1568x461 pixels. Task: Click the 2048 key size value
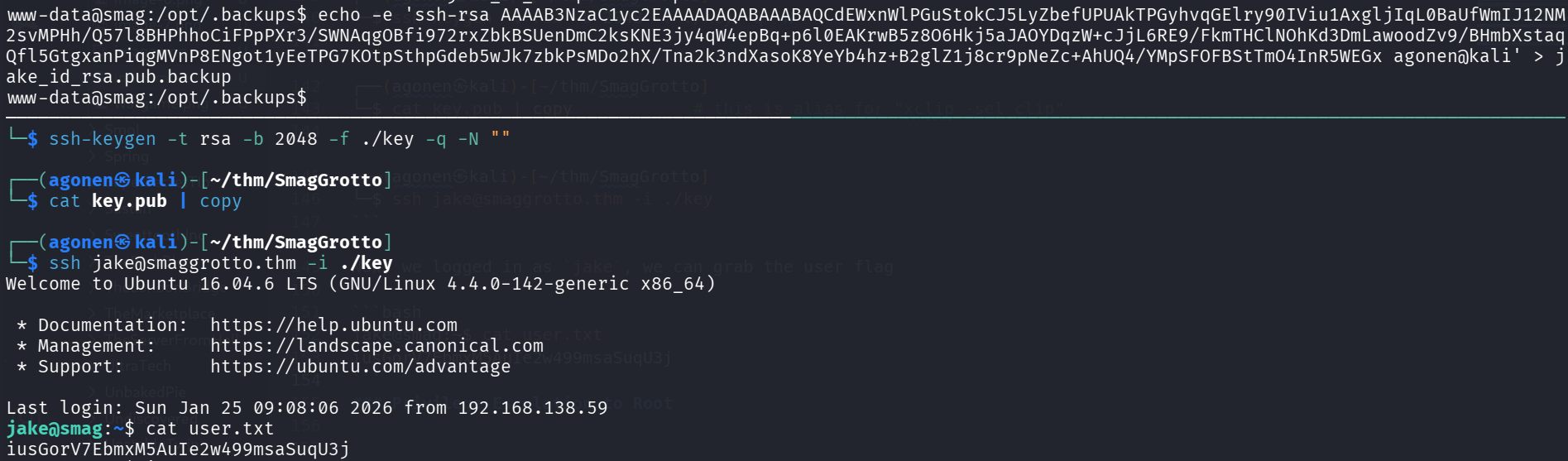point(296,139)
